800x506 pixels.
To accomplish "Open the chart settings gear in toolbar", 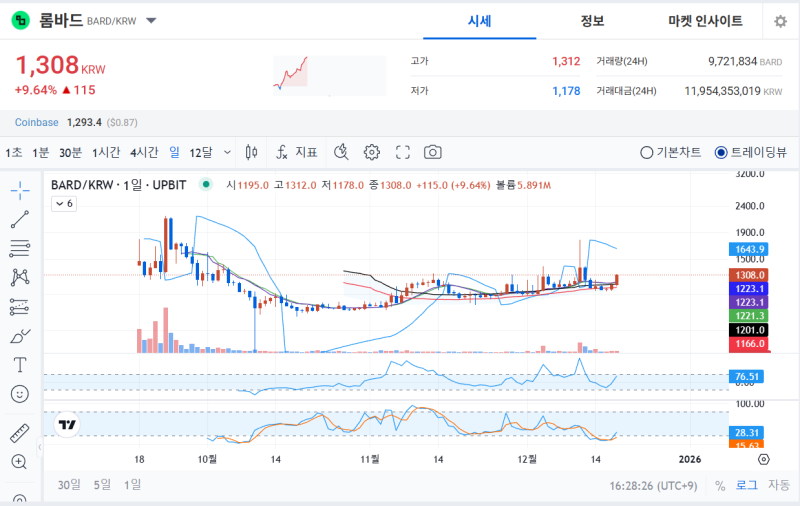I will click(x=371, y=152).
